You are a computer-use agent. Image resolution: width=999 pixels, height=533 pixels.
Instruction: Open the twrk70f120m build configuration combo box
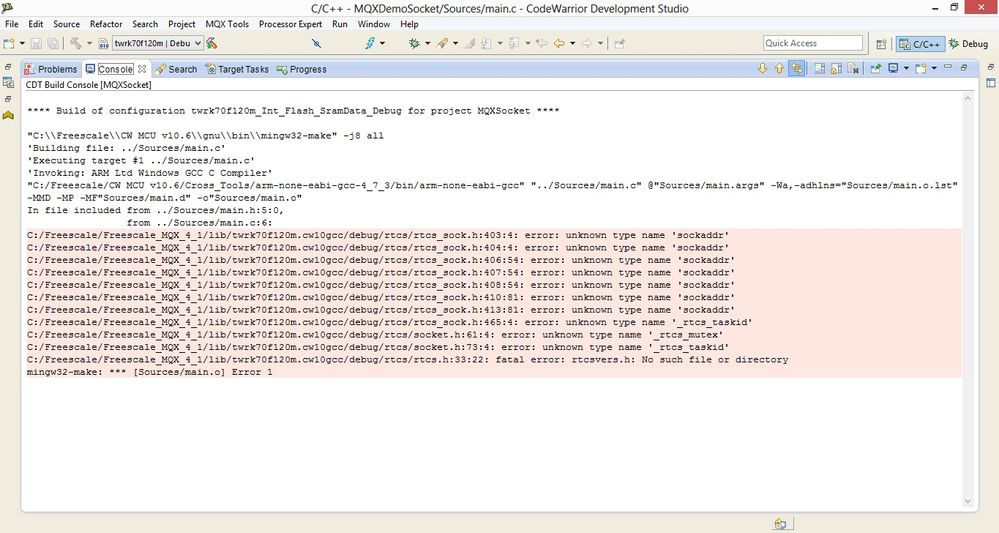(158, 43)
